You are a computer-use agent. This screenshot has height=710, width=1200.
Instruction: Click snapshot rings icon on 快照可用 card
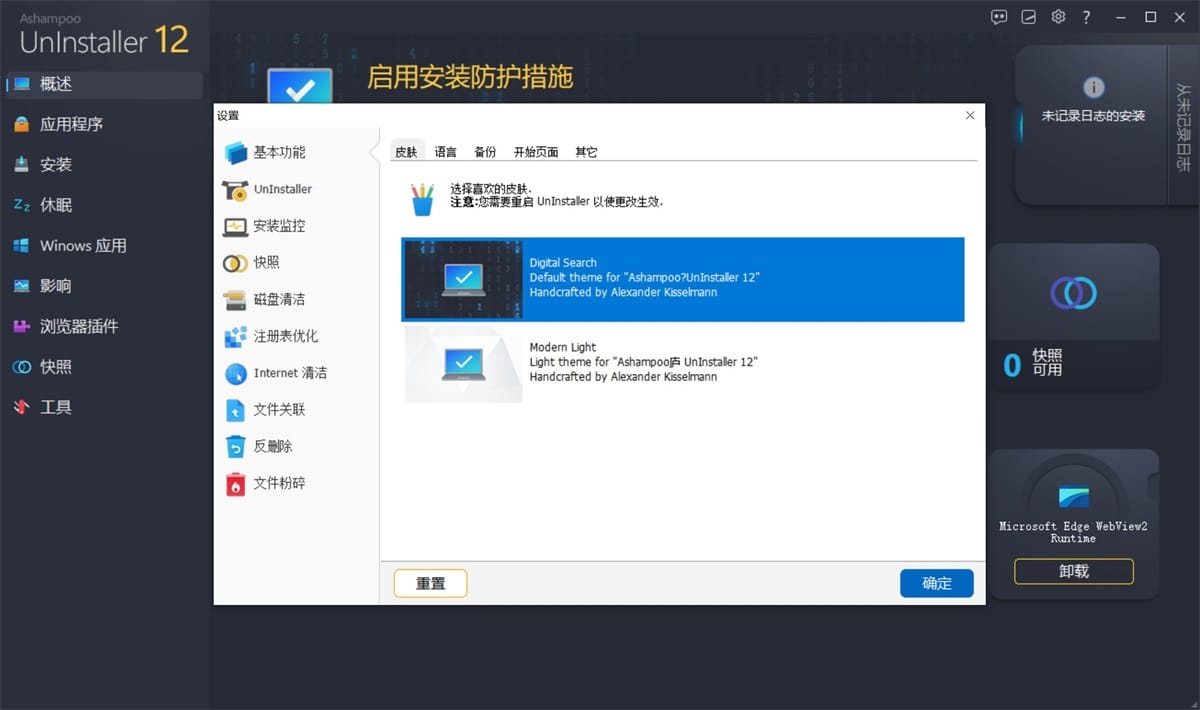point(1073,293)
